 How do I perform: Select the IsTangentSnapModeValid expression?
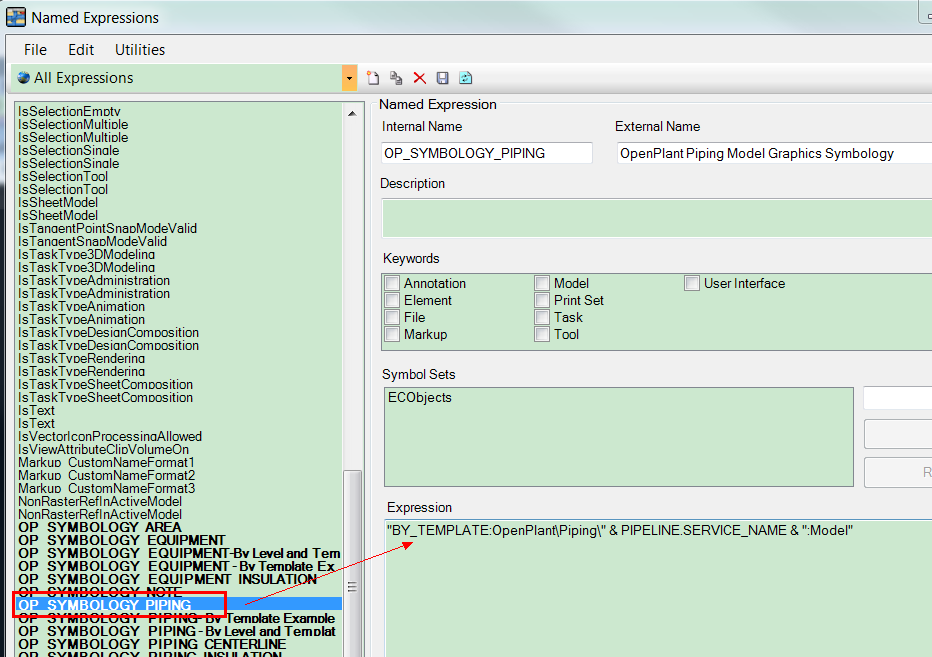[93, 241]
